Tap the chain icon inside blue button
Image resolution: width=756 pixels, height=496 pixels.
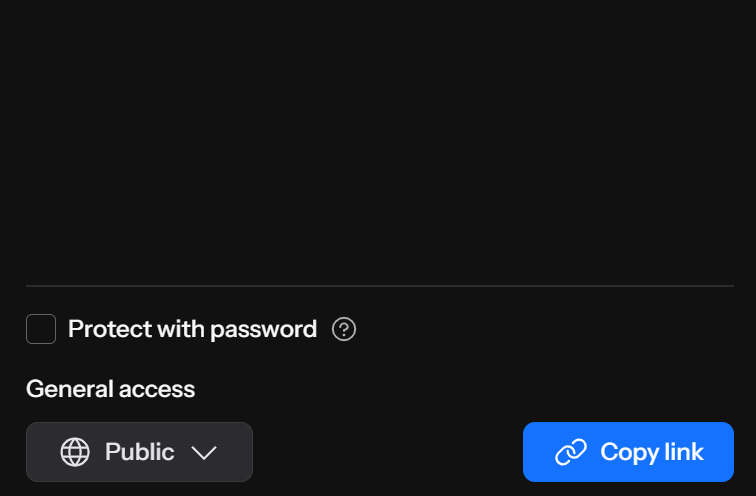pos(571,452)
